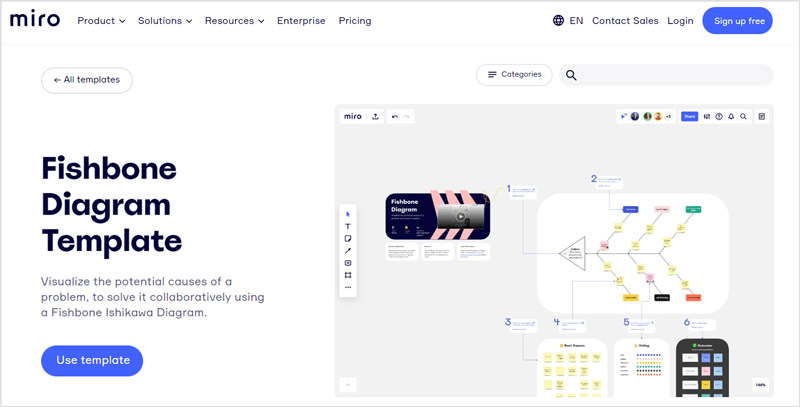Select the Shape tool in board sidebar
800x407 pixels.
pos(348,263)
